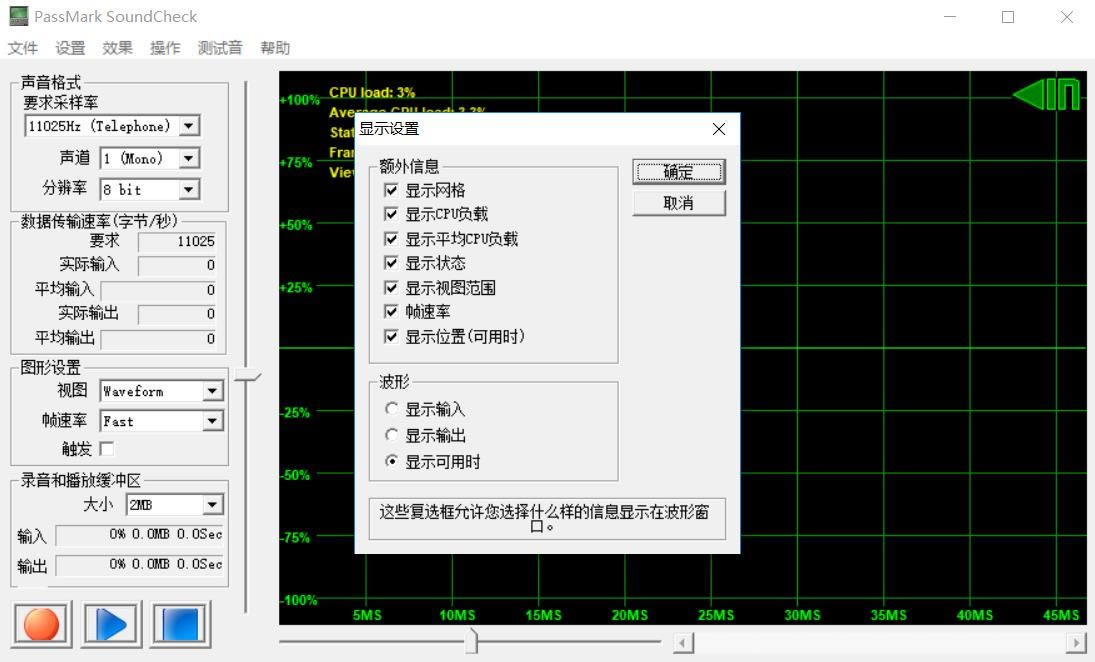Image resolution: width=1095 pixels, height=662 pixels.
Task: Click the blue Stop button
Action: (180, 624)
